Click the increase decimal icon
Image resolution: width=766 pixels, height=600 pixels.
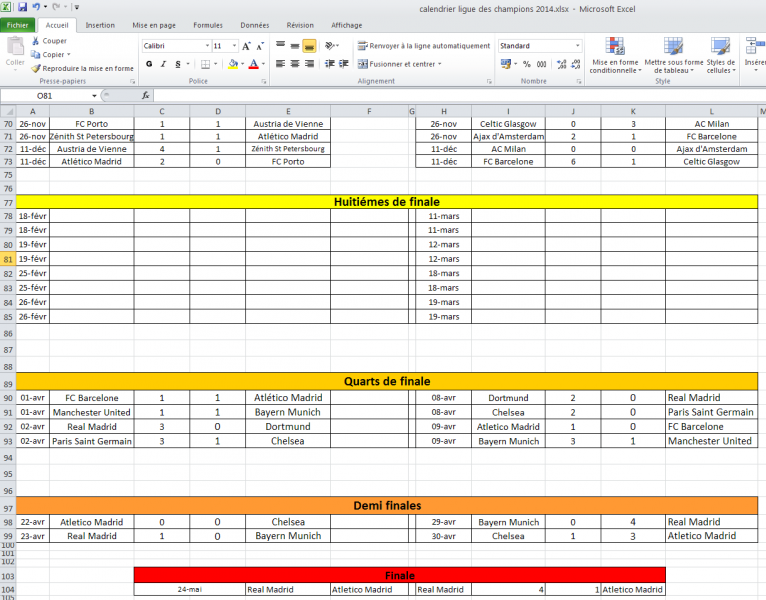(562, 64)
